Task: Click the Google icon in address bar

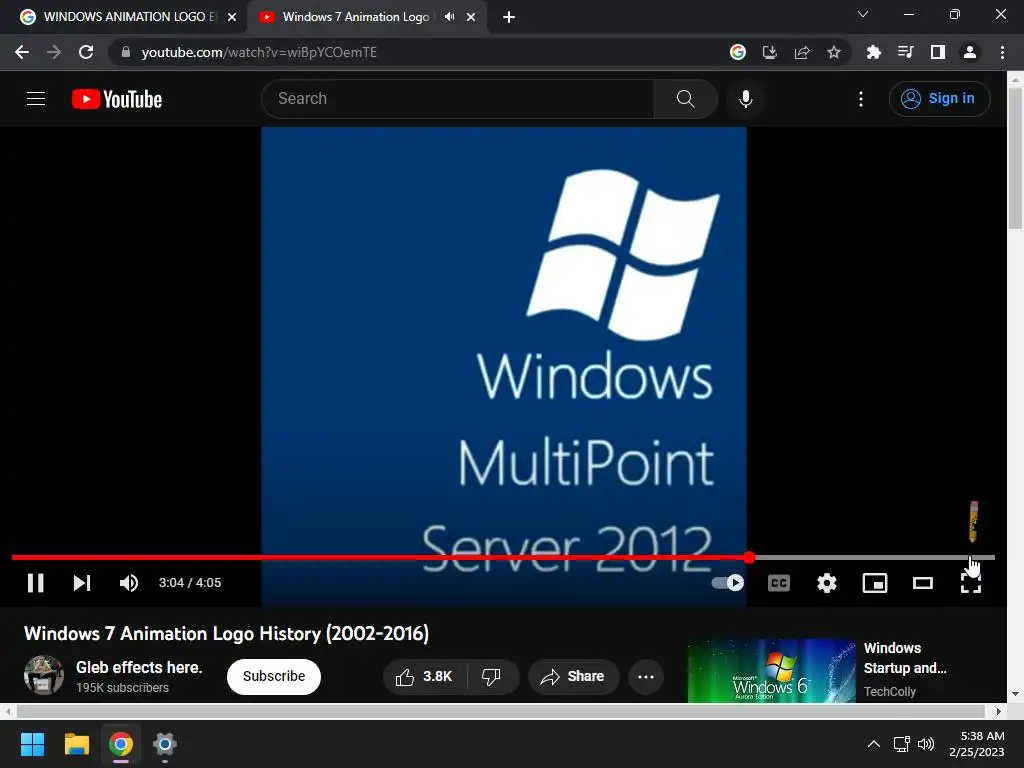Action: pos(738,52)
